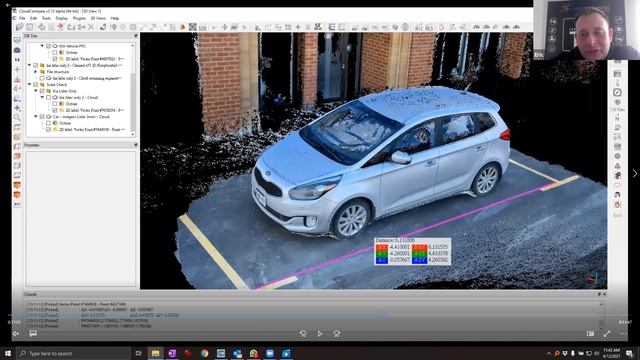Open the Windows notification center icon

629,353
